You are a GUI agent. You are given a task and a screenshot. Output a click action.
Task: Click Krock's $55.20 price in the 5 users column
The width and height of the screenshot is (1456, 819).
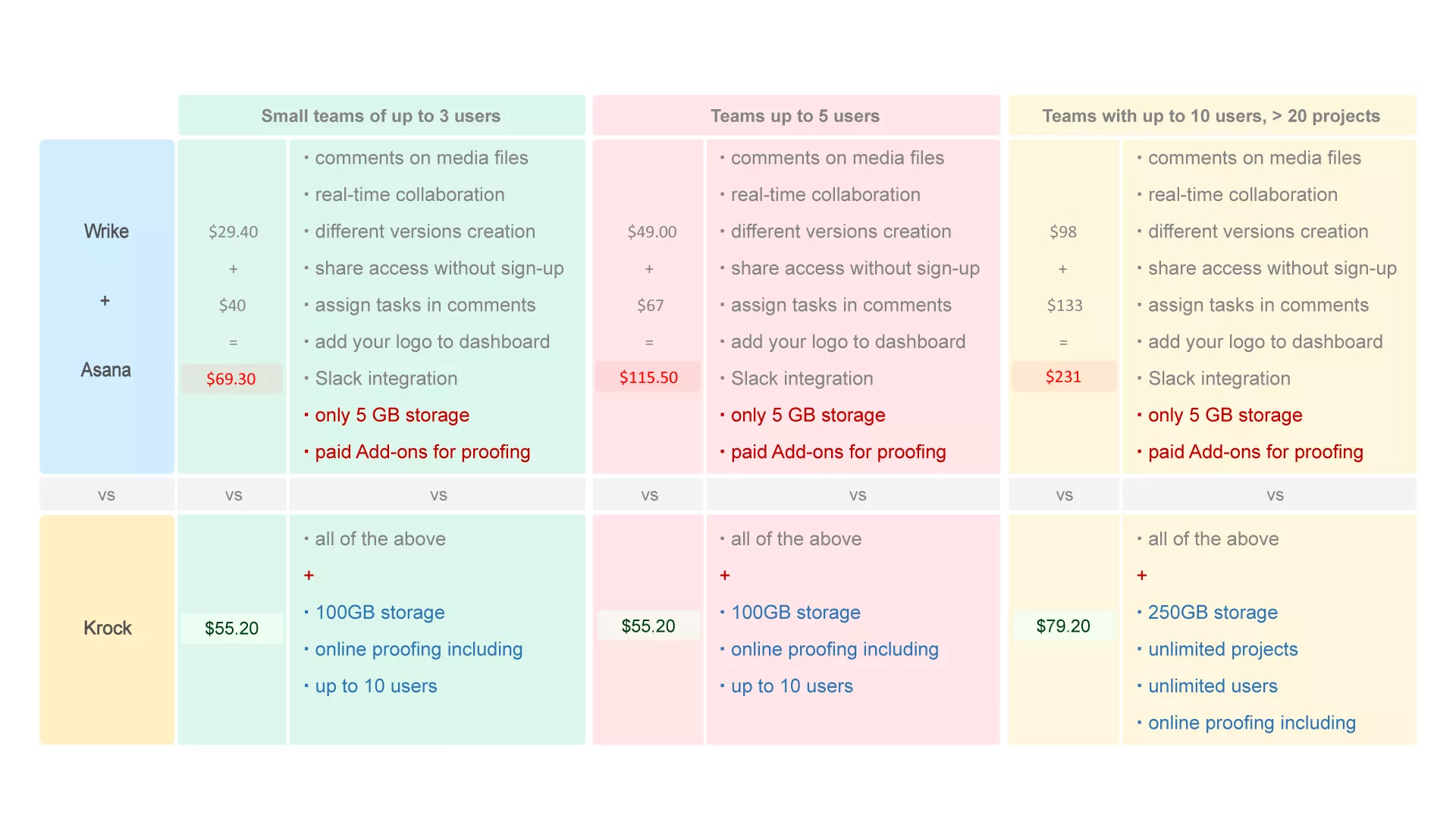(648, 626)
